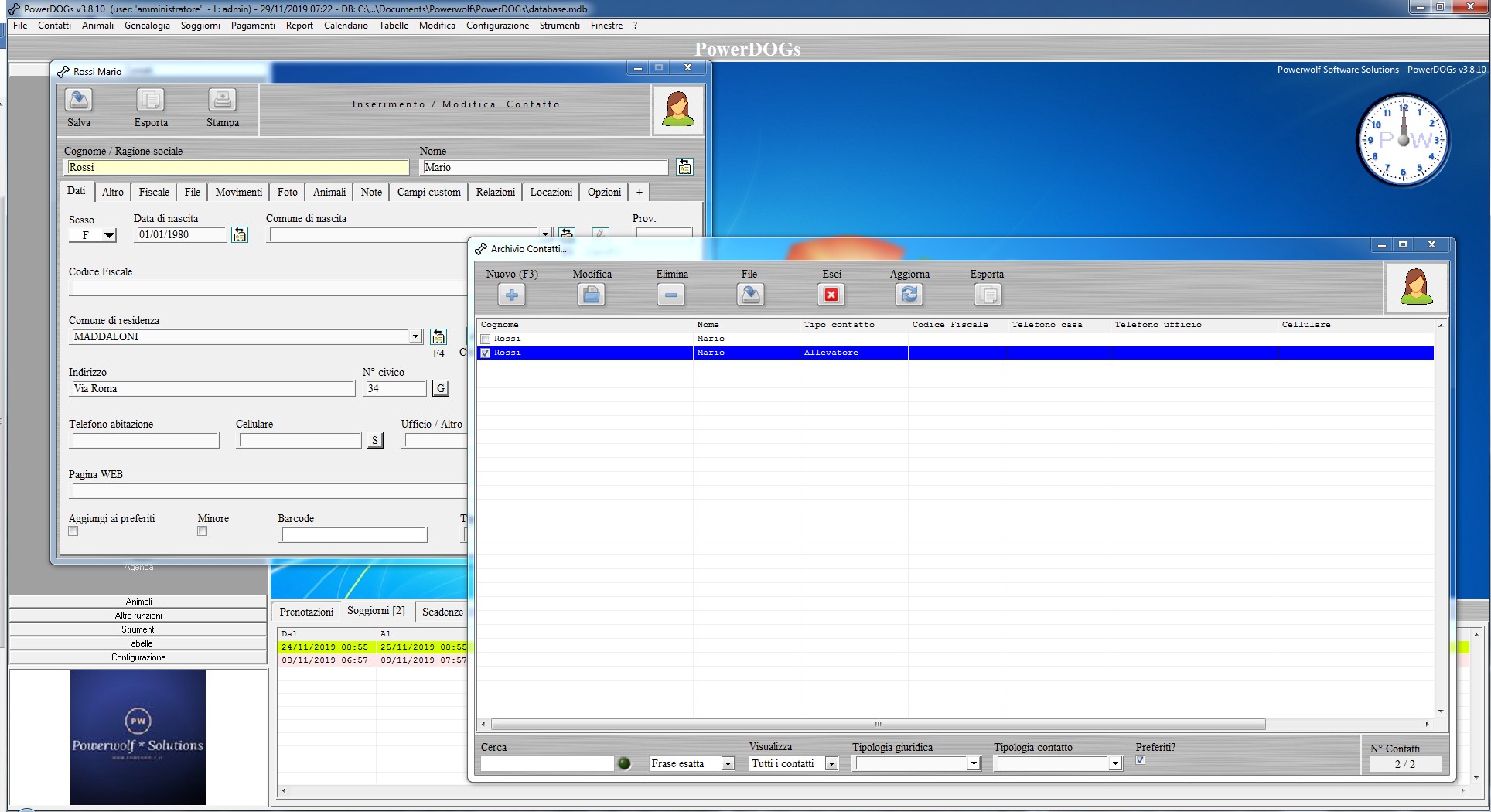Image resolution: width=1491 pixels, height=812 pixels.
Task: Click Tipo contatto column header
Action: pyautogui.click(x=854, y=325)
